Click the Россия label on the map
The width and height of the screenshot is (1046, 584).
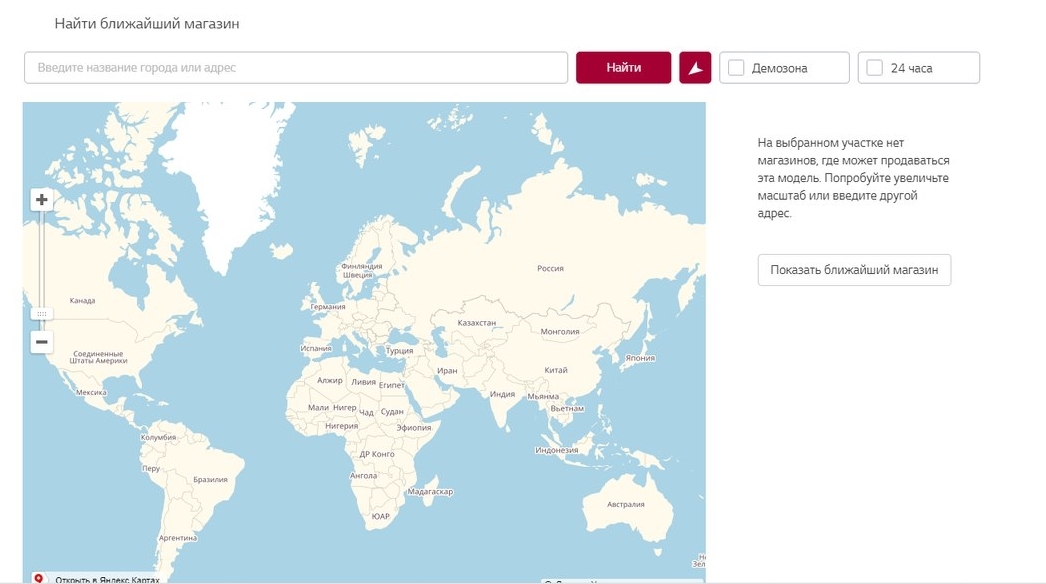(550, 268)
